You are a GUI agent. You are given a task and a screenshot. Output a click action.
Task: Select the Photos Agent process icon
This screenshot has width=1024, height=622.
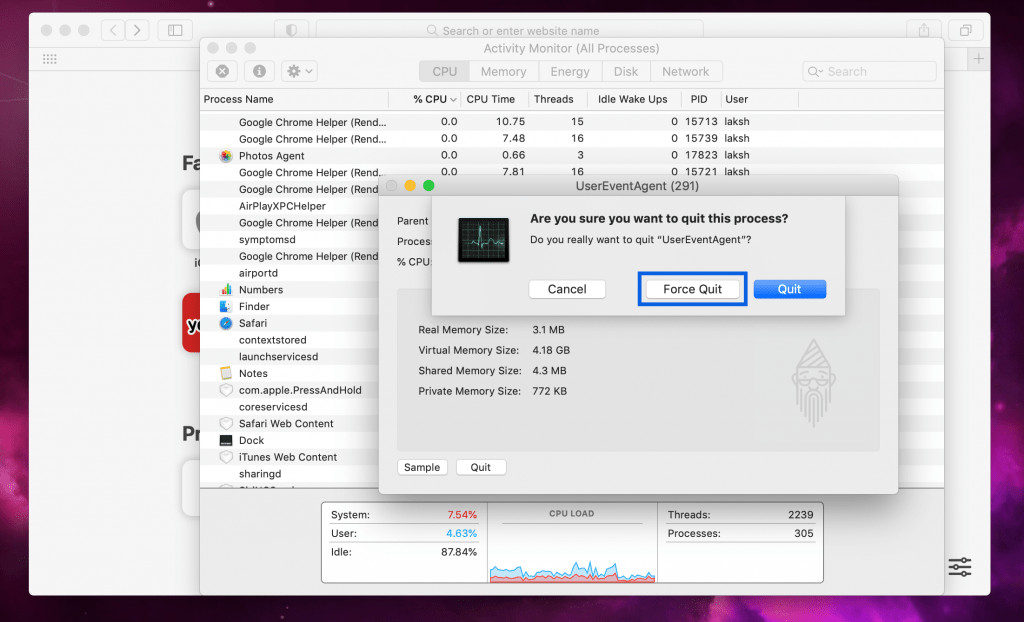click(226, 156)
